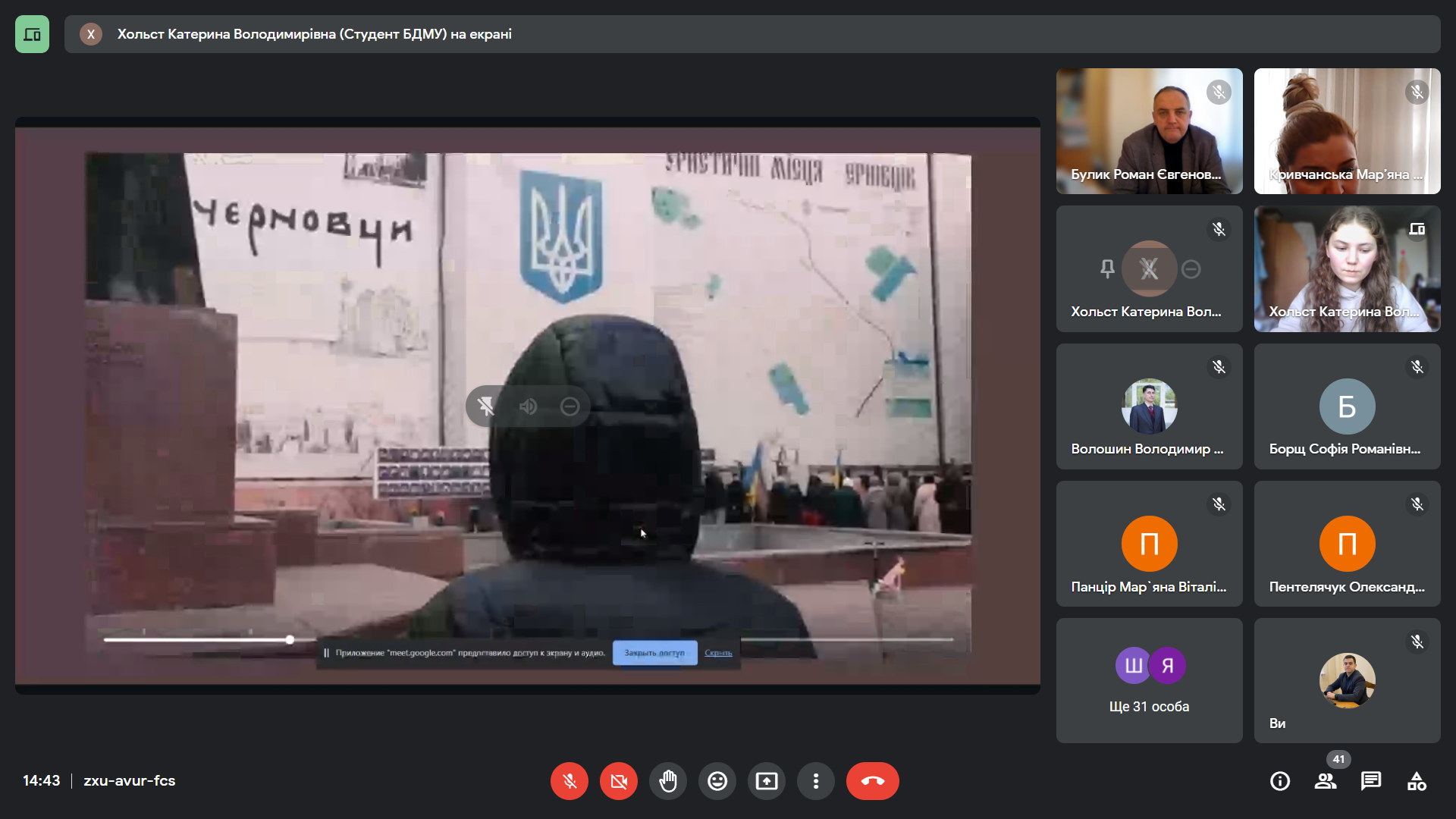Select Хольст Катерина webcam video tile
Image resolution: width=1456 pixels, height=819 pixels.
[1348, 268]
